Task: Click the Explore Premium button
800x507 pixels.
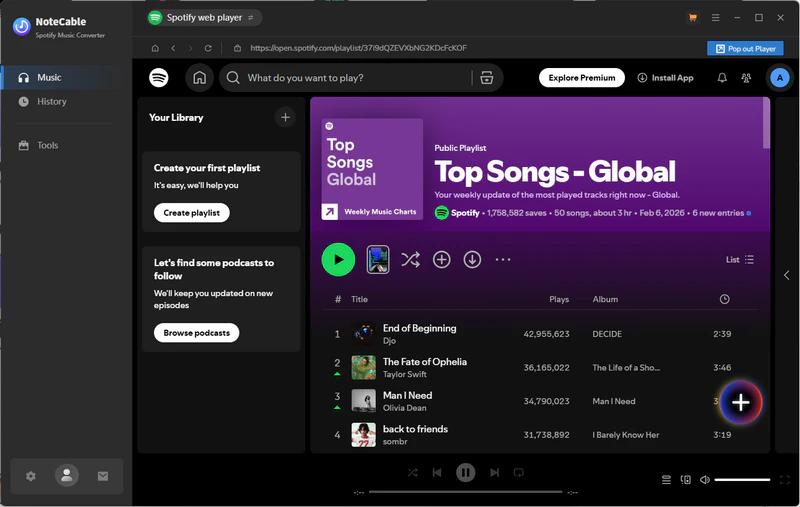Action: click(582, 78)
